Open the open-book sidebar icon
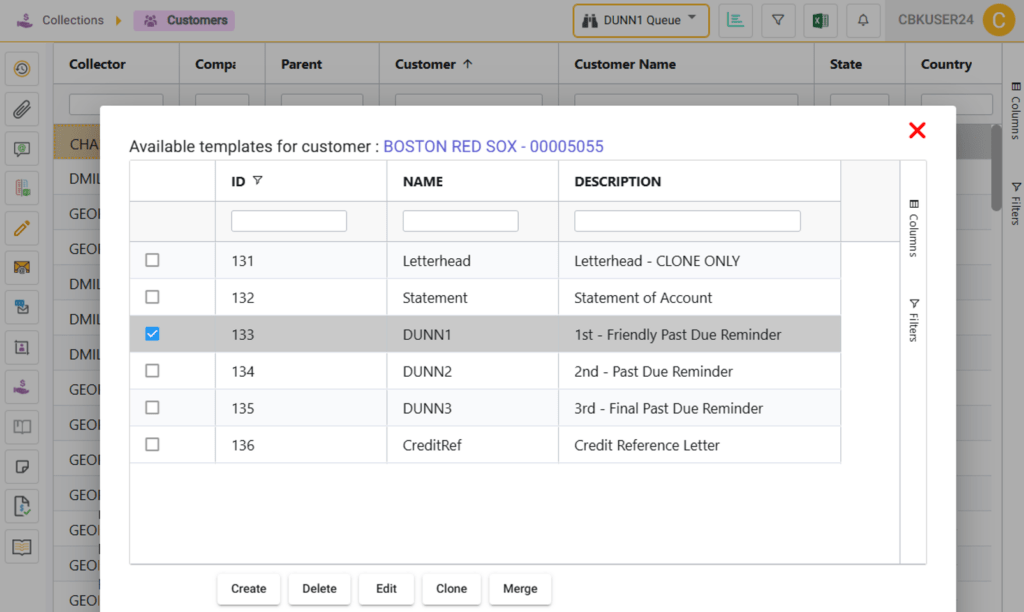Viewport: 1024px width, 612px height. pyautogui.click(x=22, y=427)
